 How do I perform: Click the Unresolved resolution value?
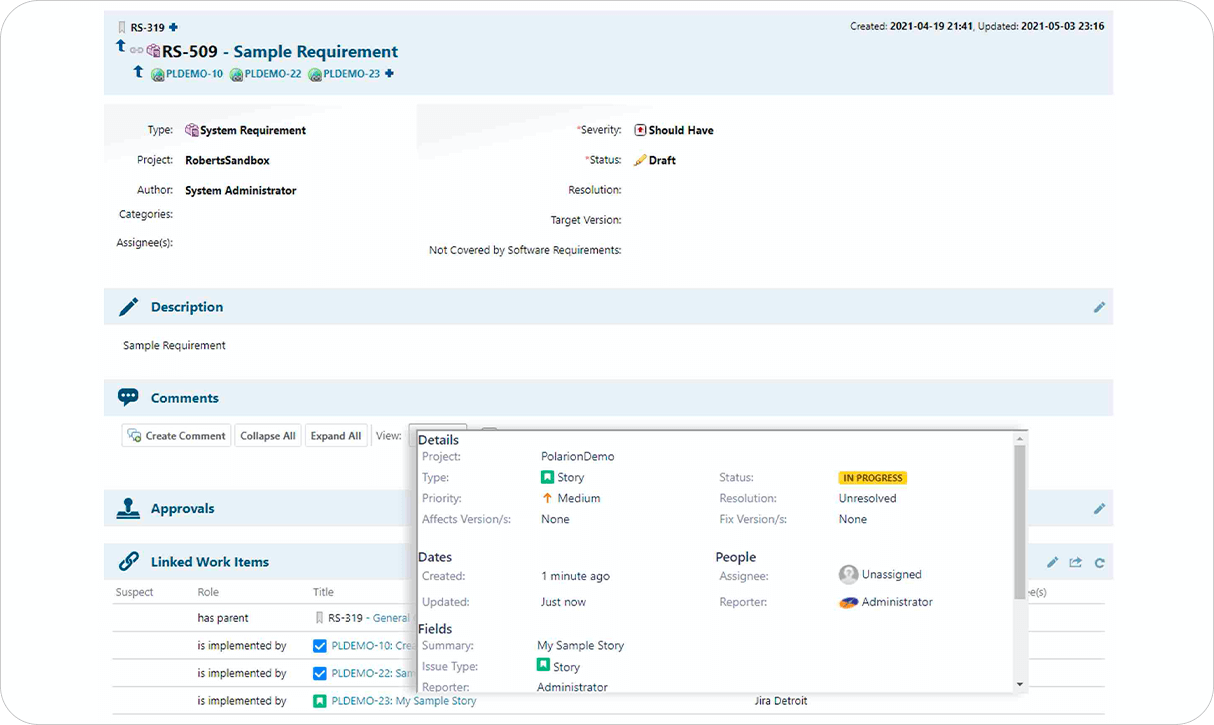click(x=868, y=498)
